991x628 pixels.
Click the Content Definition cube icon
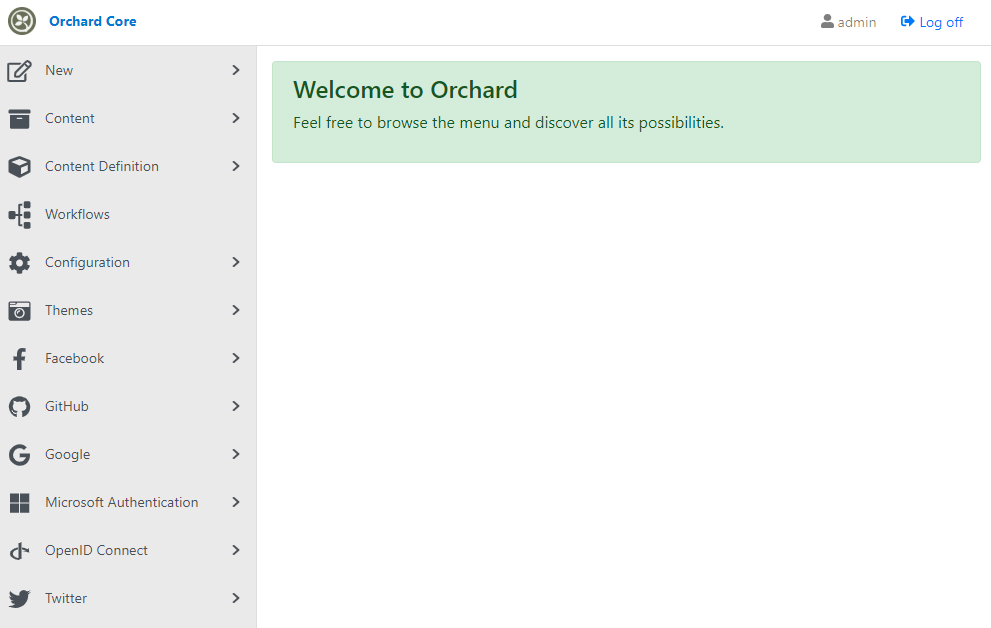pos(20,167)
